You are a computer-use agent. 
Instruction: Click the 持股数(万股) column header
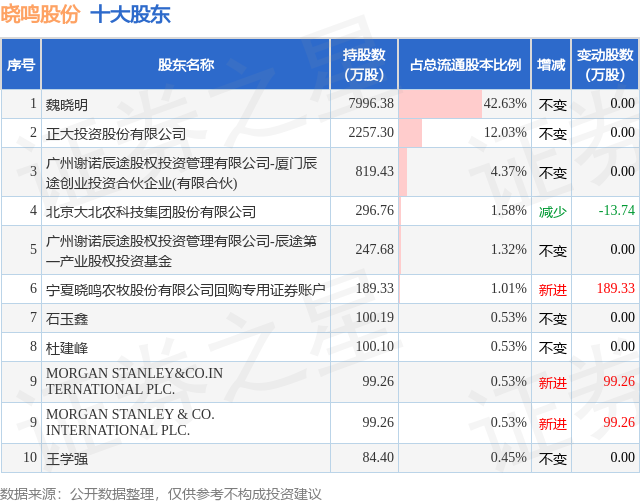364,65
